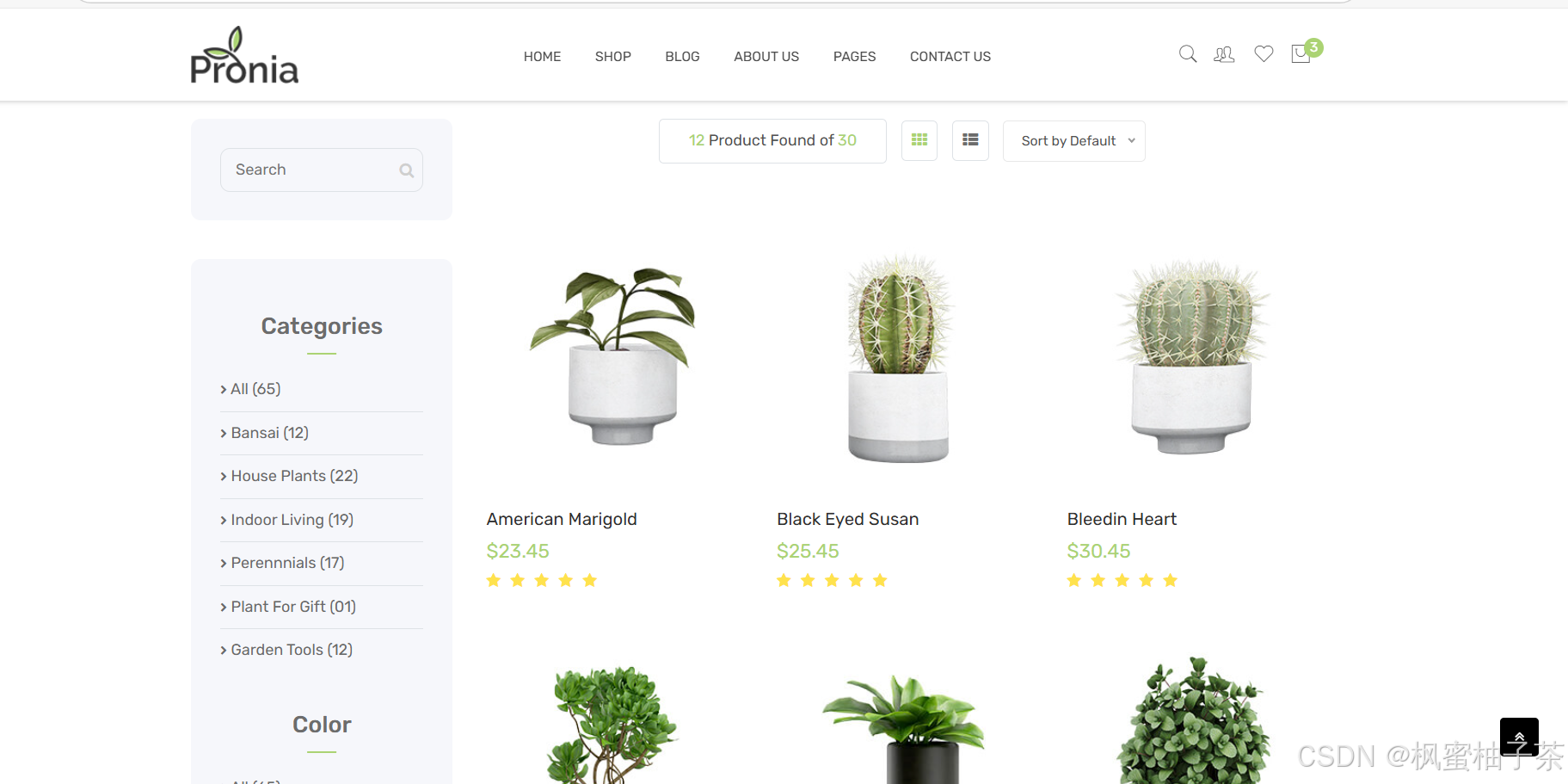
Task: Open the Black Eyed Susan cactus thumbnail
Action: point(899,358)
